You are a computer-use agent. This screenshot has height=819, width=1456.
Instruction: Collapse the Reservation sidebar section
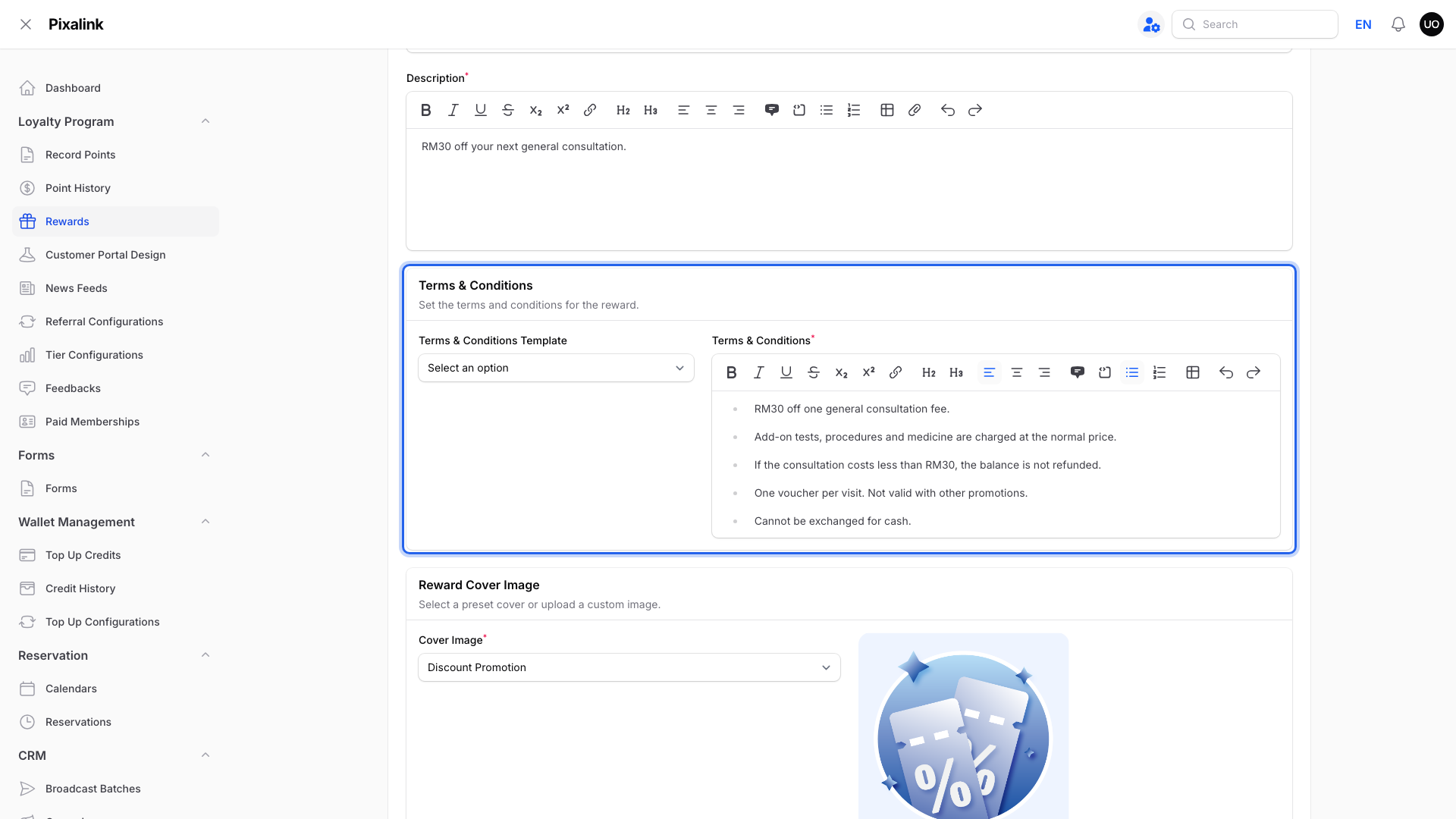tap(206, 655)
